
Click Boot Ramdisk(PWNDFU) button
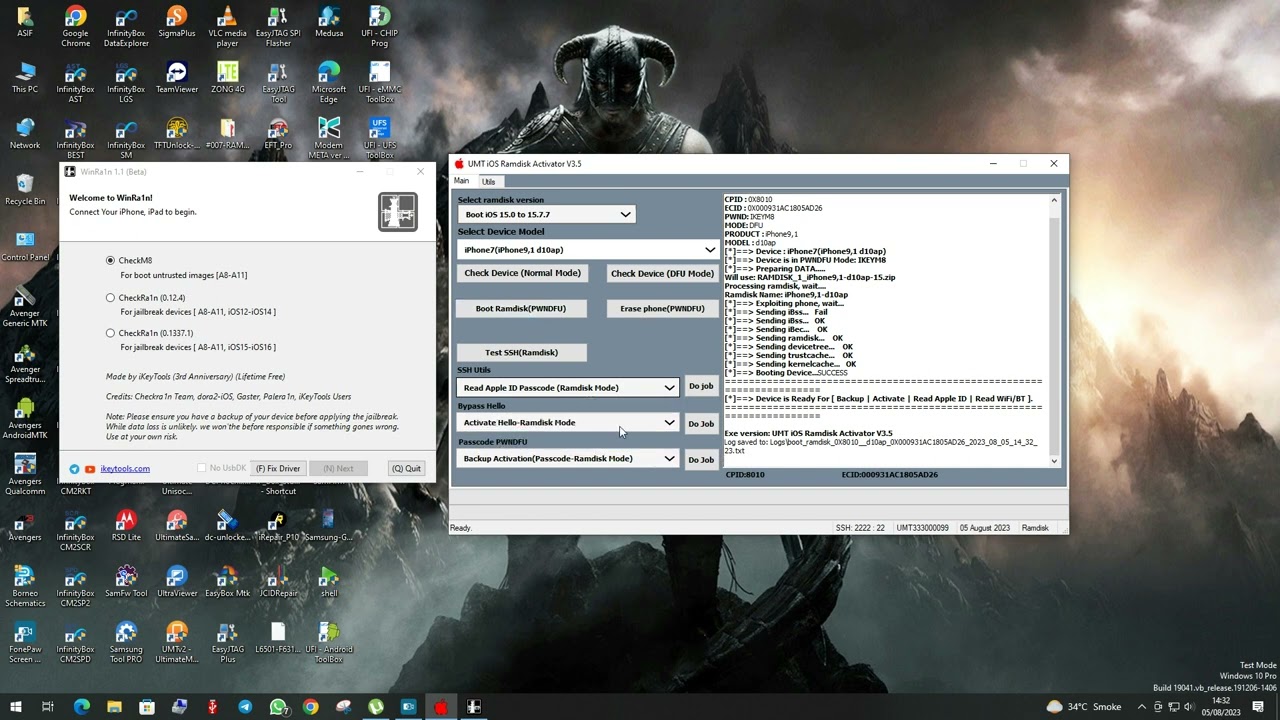tap(520, 308)
